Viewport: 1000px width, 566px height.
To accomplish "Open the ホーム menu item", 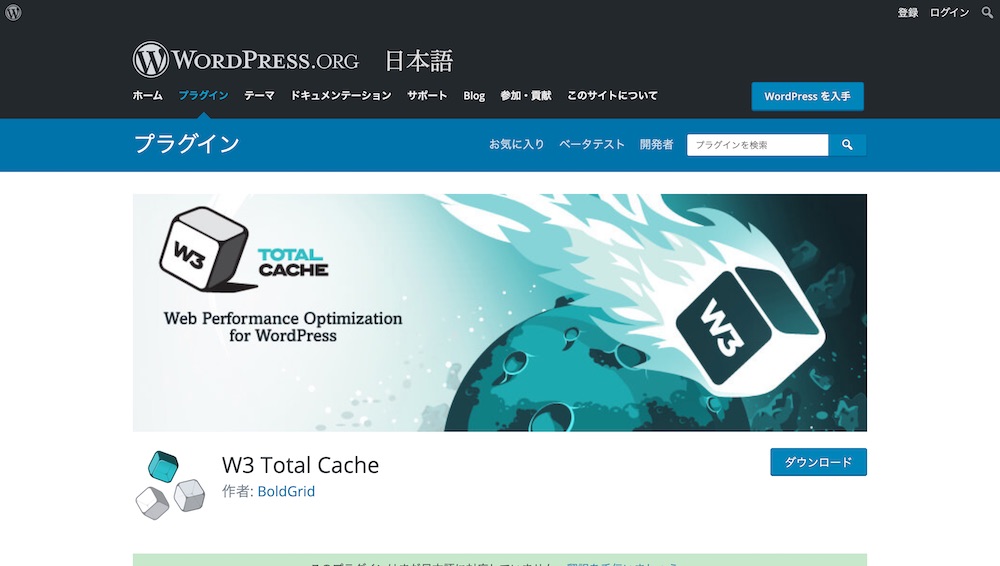I will pyautogui.click(x=147, y=96).
